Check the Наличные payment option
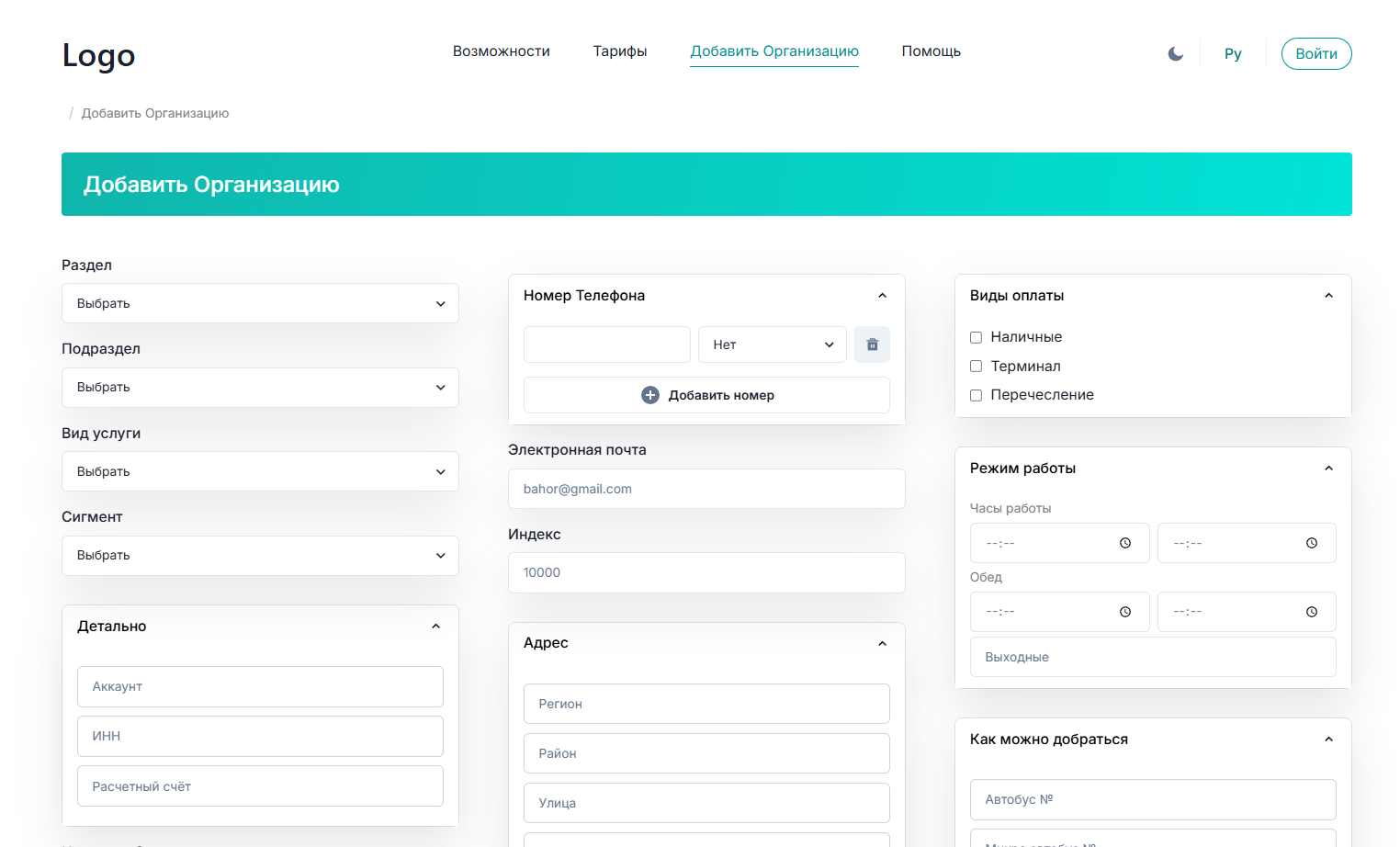 click(976, 337)
